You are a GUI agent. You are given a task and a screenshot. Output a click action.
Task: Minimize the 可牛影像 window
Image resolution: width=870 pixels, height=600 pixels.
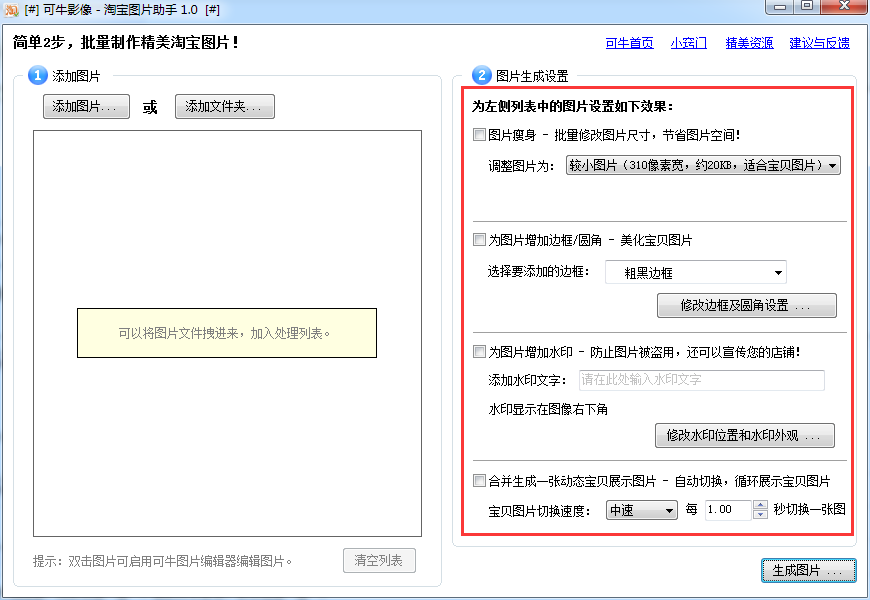[780, 7]
